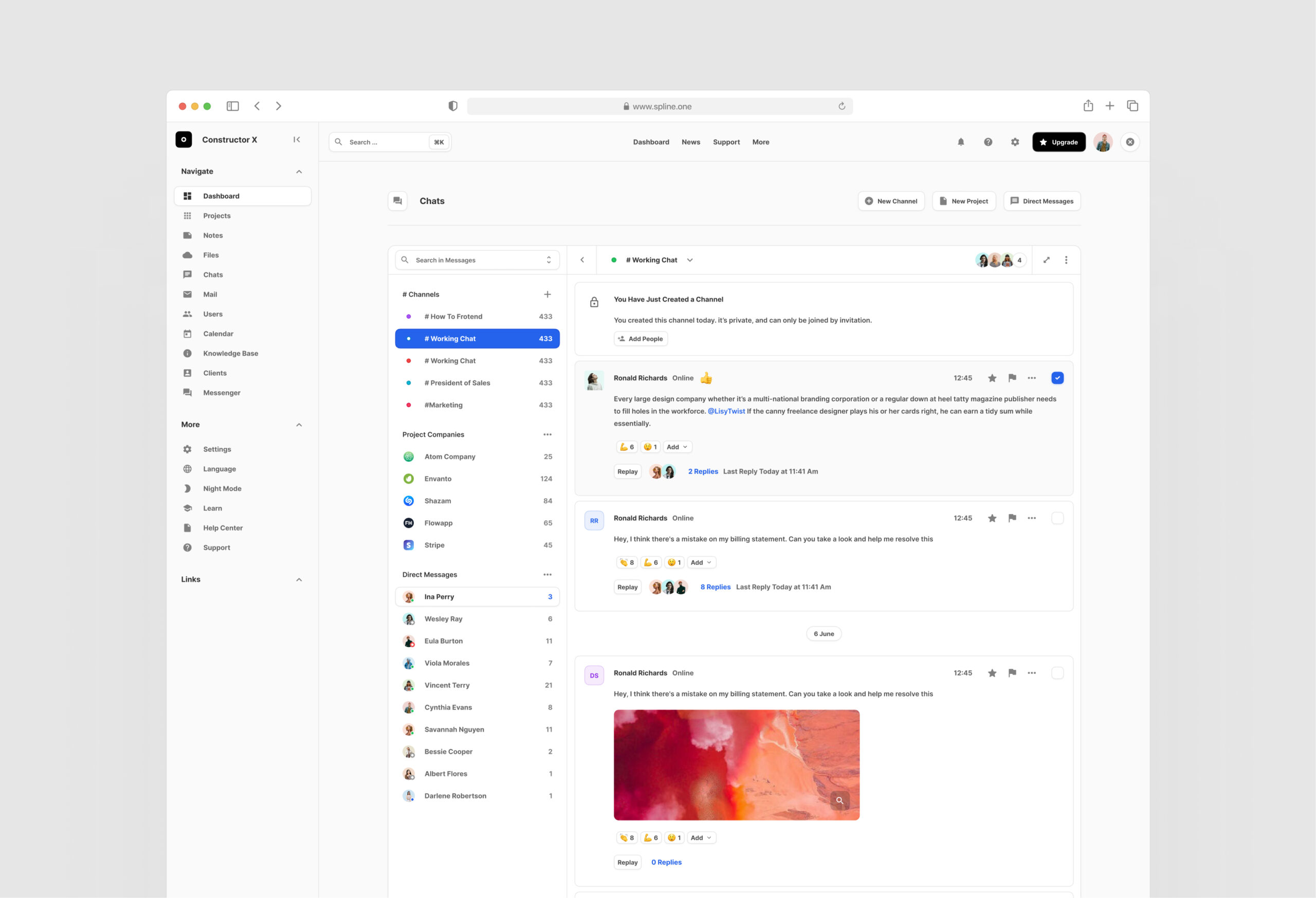1316x898 pixels.
Task: Open the user profile avatar
Action: click(1103, 142)
